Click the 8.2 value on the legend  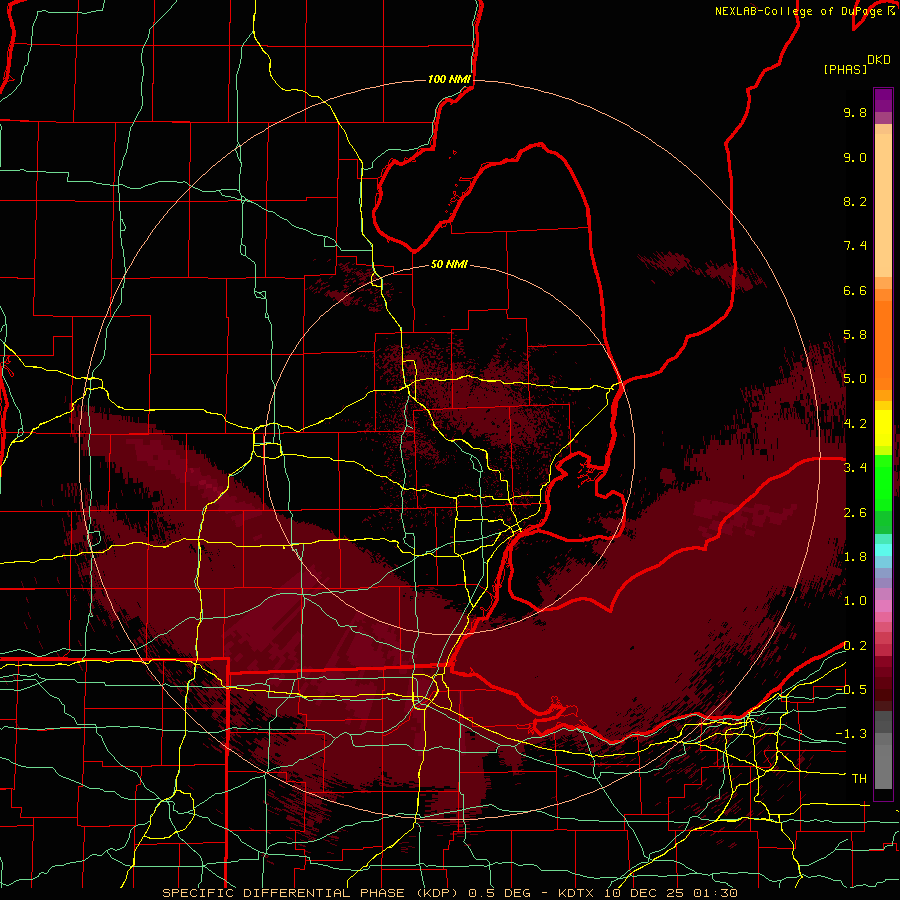point(855,201)
